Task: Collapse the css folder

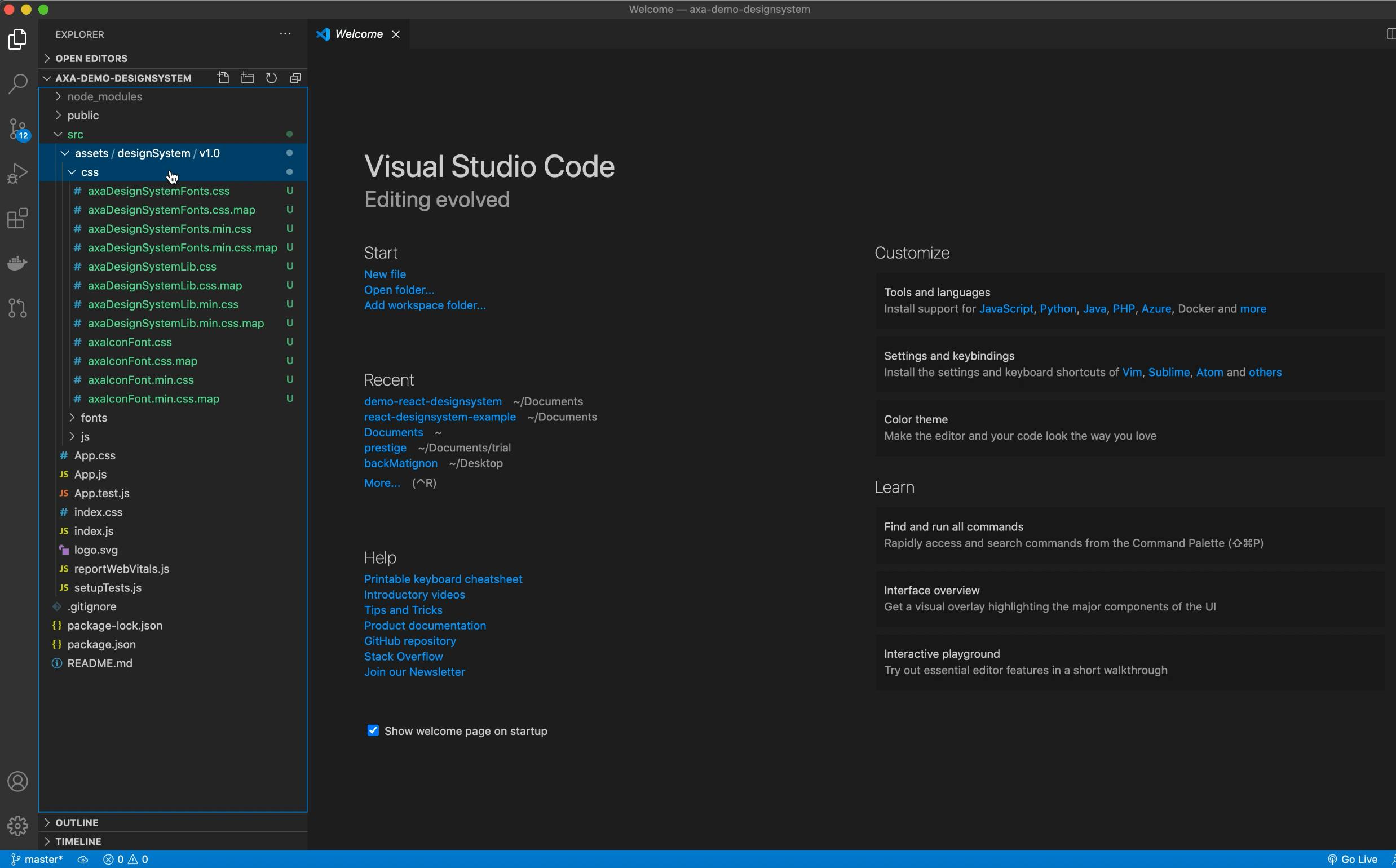Action: click(89, 172)
